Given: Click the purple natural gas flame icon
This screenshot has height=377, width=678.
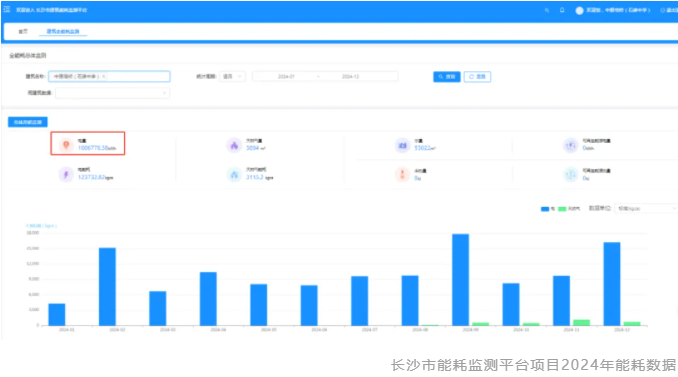Looking at the screenshot, I should (234, 145).
